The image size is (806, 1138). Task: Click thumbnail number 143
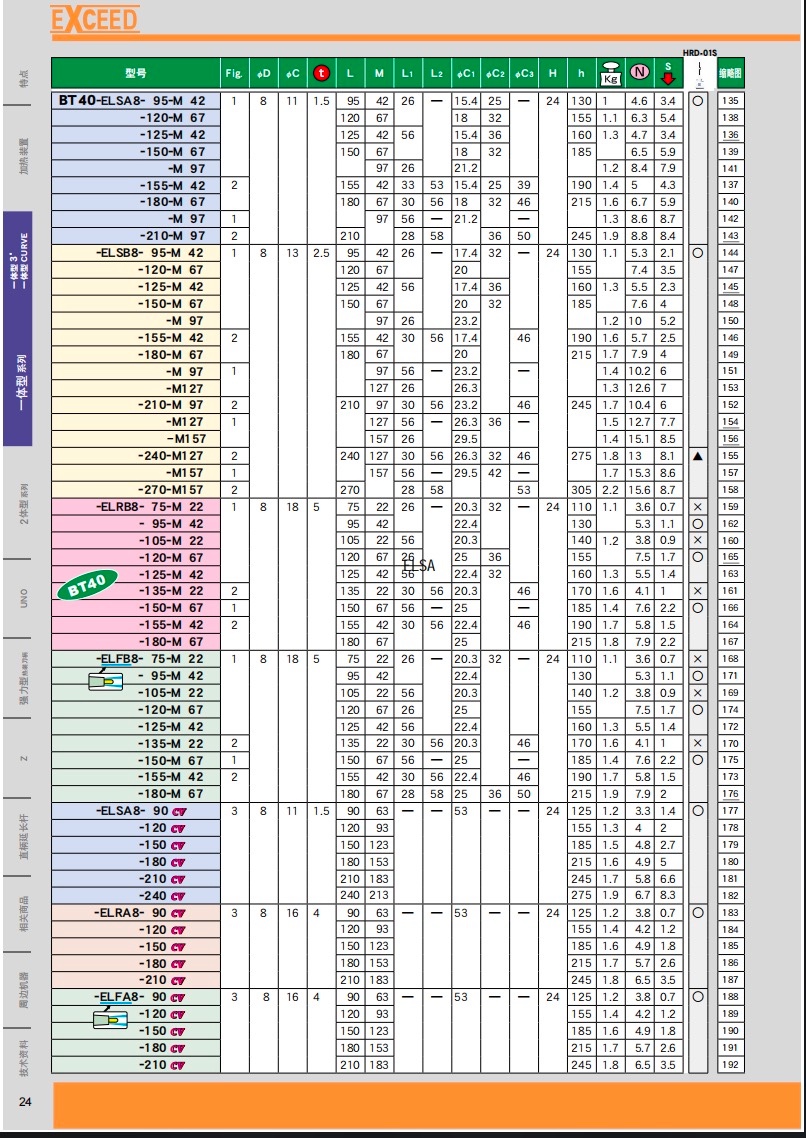(731, 236)
